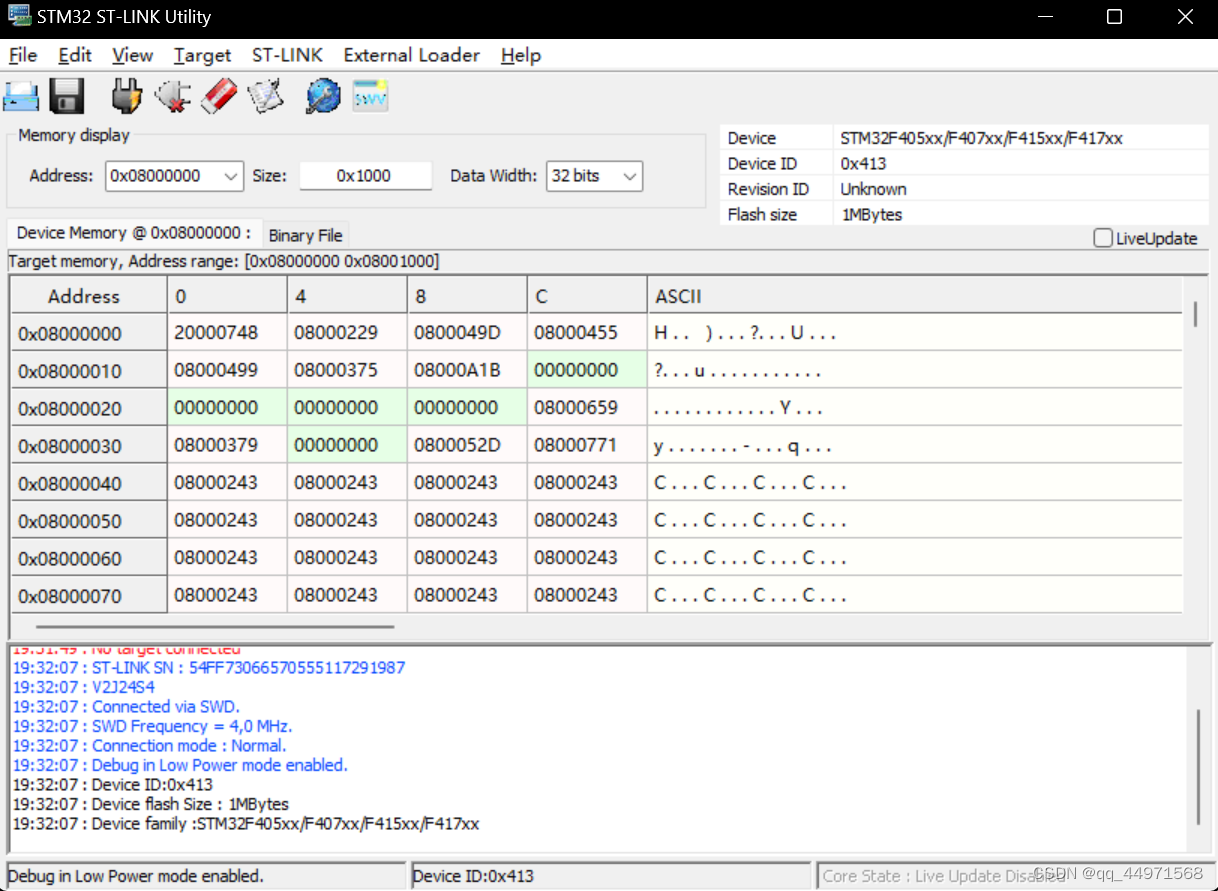Open the View menu
The image size is (1218, 891).
pos(133,55)
